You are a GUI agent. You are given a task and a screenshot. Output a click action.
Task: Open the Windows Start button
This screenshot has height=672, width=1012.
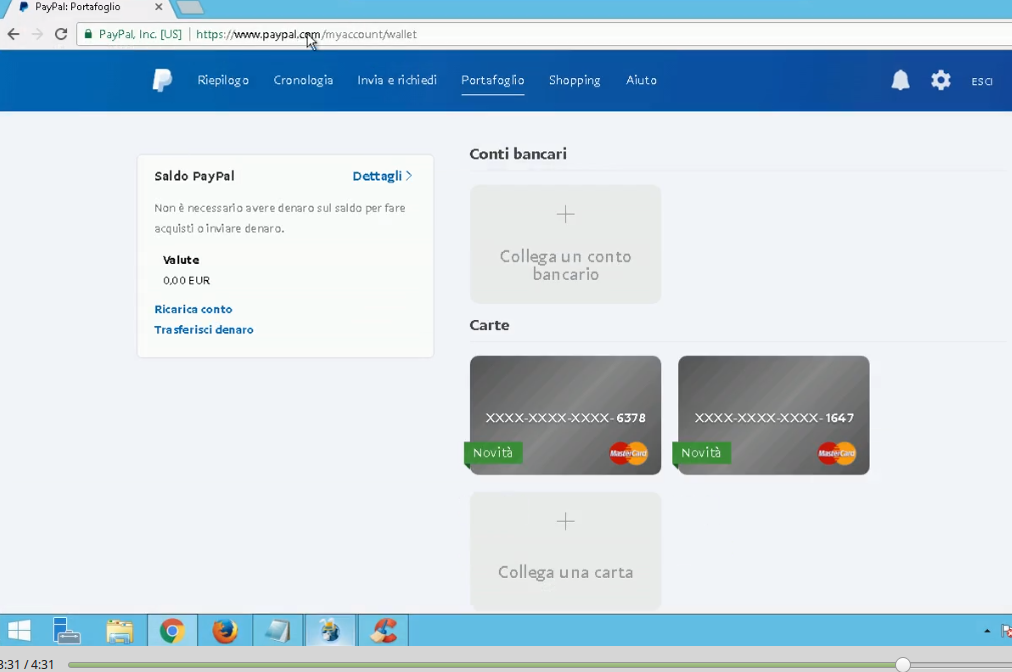(19, 631)
